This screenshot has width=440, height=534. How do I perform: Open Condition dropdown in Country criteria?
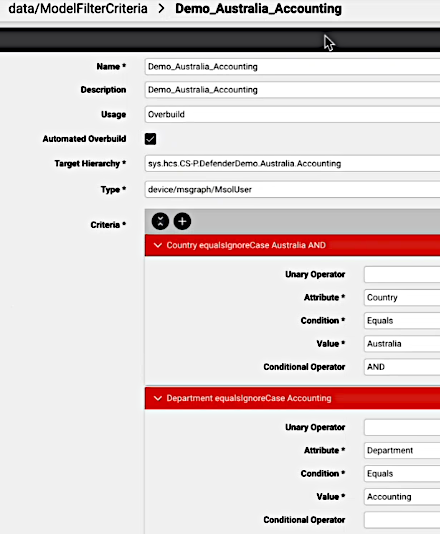click(x=402, y=321)
